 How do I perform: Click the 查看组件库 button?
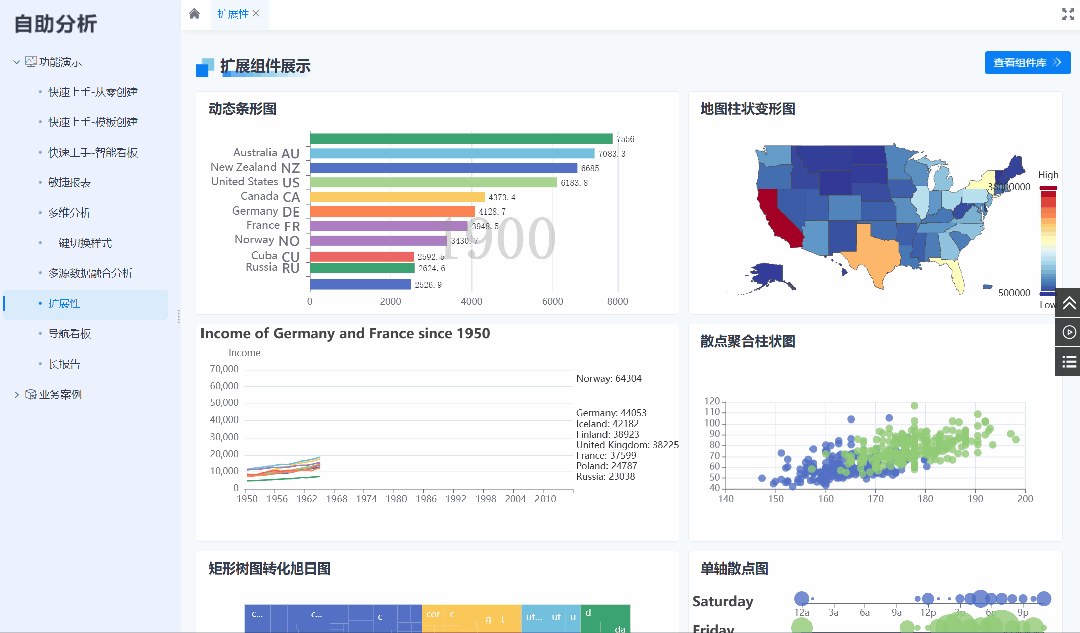pos(1027,63)
